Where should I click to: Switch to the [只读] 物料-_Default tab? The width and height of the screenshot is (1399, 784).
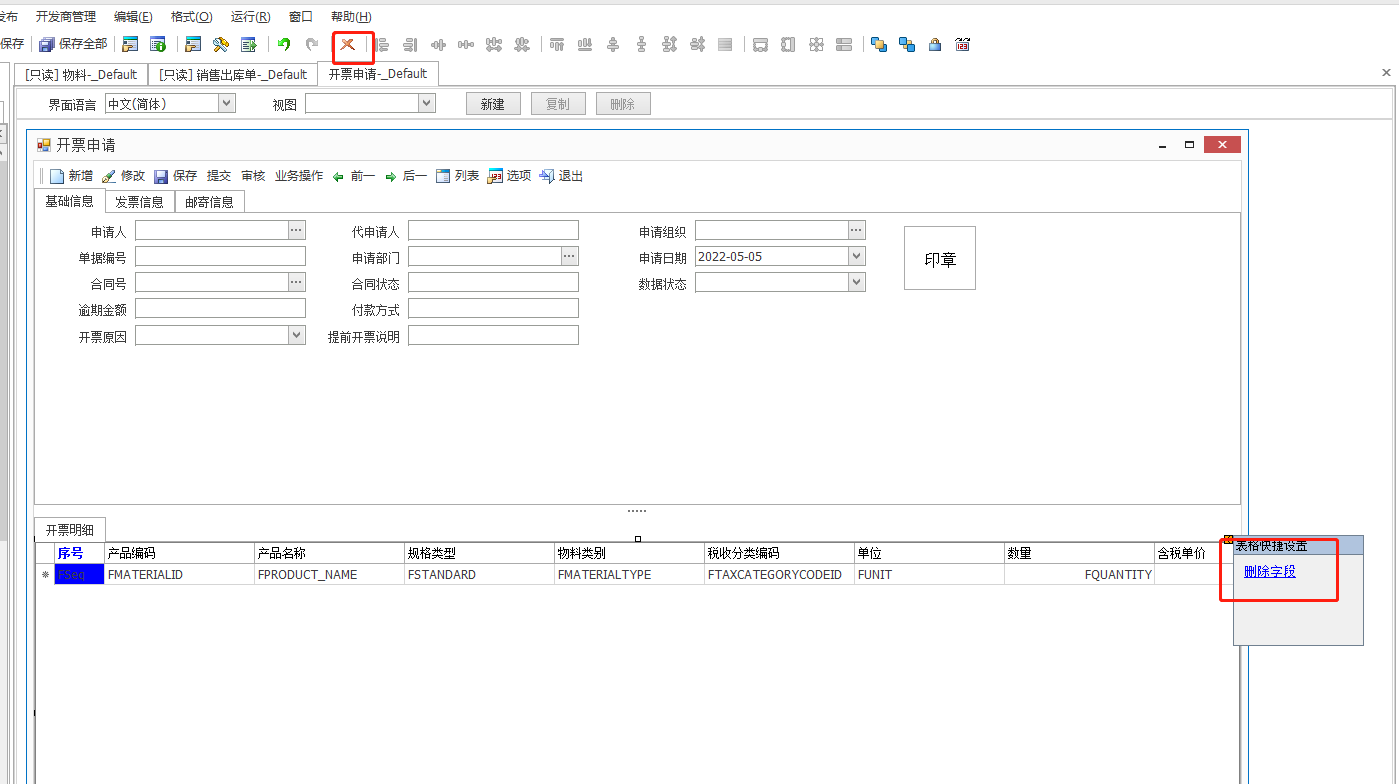81,74
